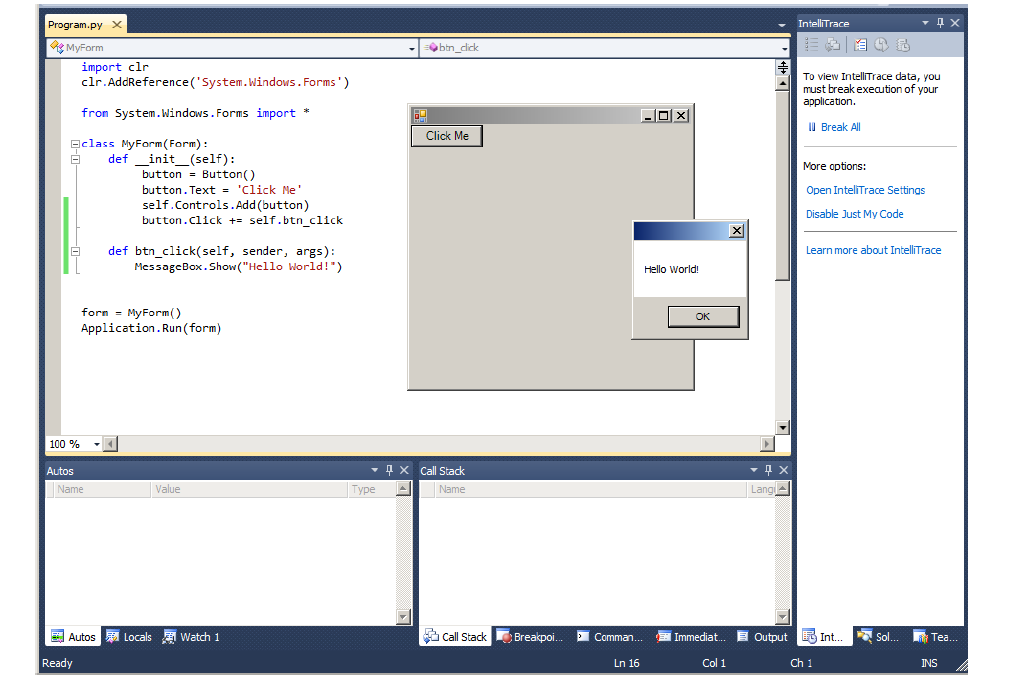
Task: Switch to the Output tab
Action: click(762, 637)
